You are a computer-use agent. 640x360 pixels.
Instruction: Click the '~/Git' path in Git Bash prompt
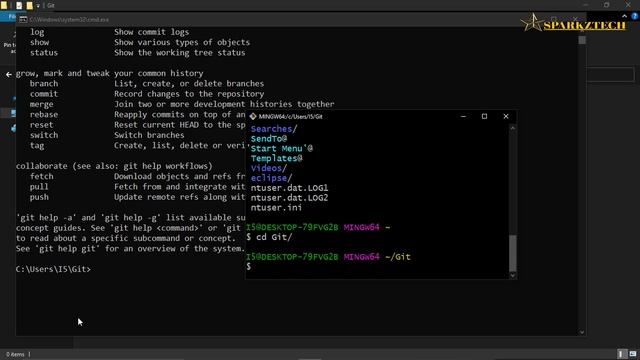(x=398, y=257)
